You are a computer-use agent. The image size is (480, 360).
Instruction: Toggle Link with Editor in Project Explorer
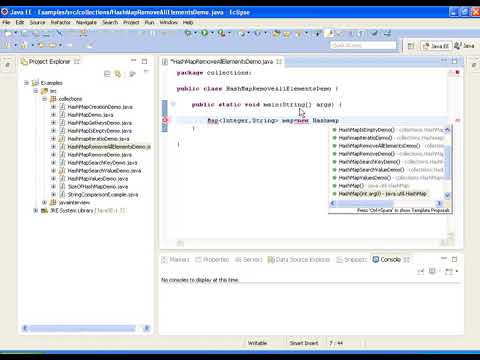(x=118, y=74)
